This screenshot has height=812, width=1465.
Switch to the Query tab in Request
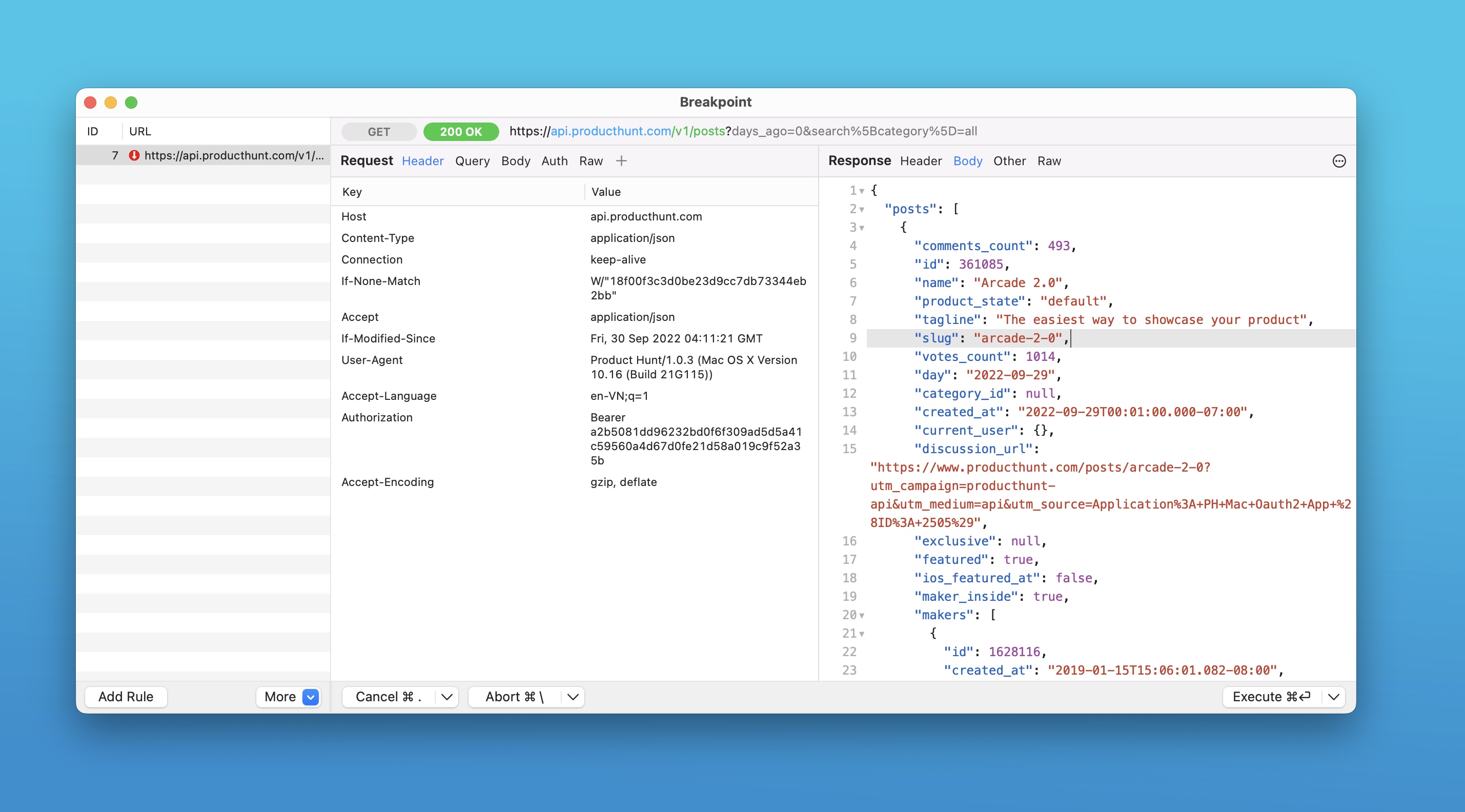pos(472,161)
